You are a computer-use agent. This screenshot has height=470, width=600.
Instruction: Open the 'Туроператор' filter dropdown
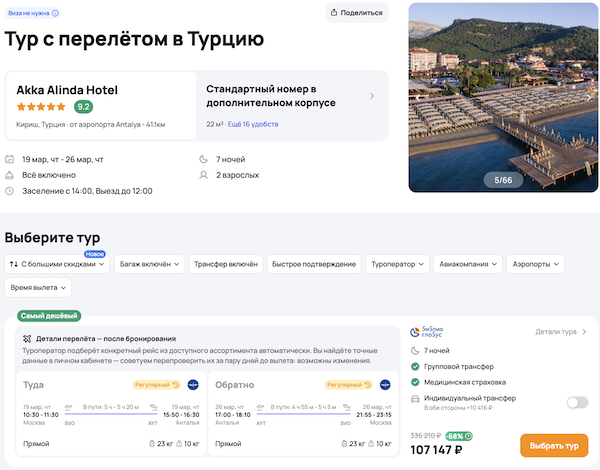coord(398,264)
